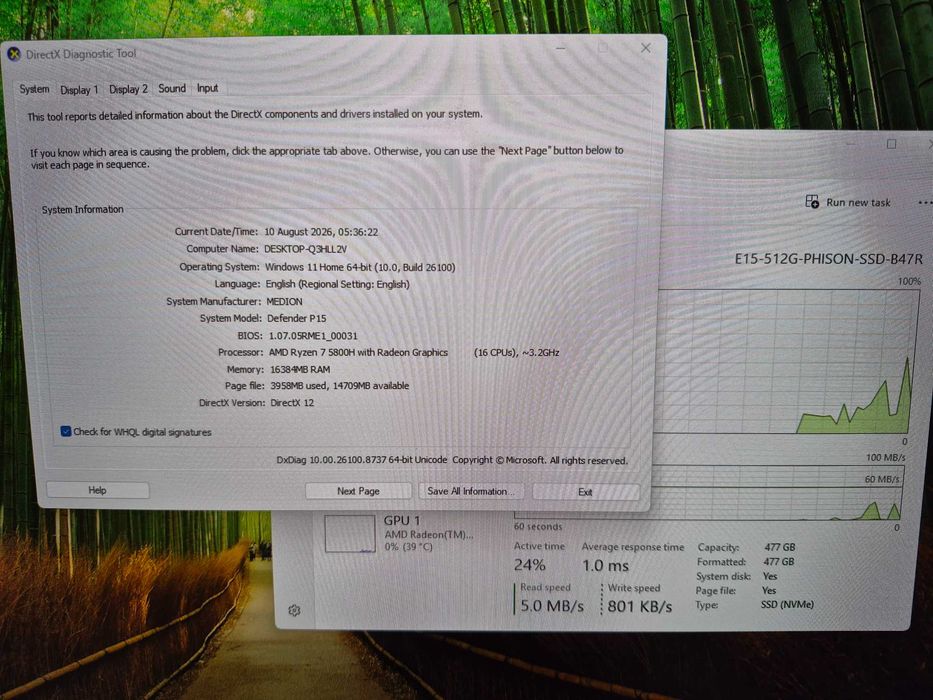Open the Task Manager more options ellipsis
Image resolution: width=933 pixels, height=700 pixels.
(925, 203)
